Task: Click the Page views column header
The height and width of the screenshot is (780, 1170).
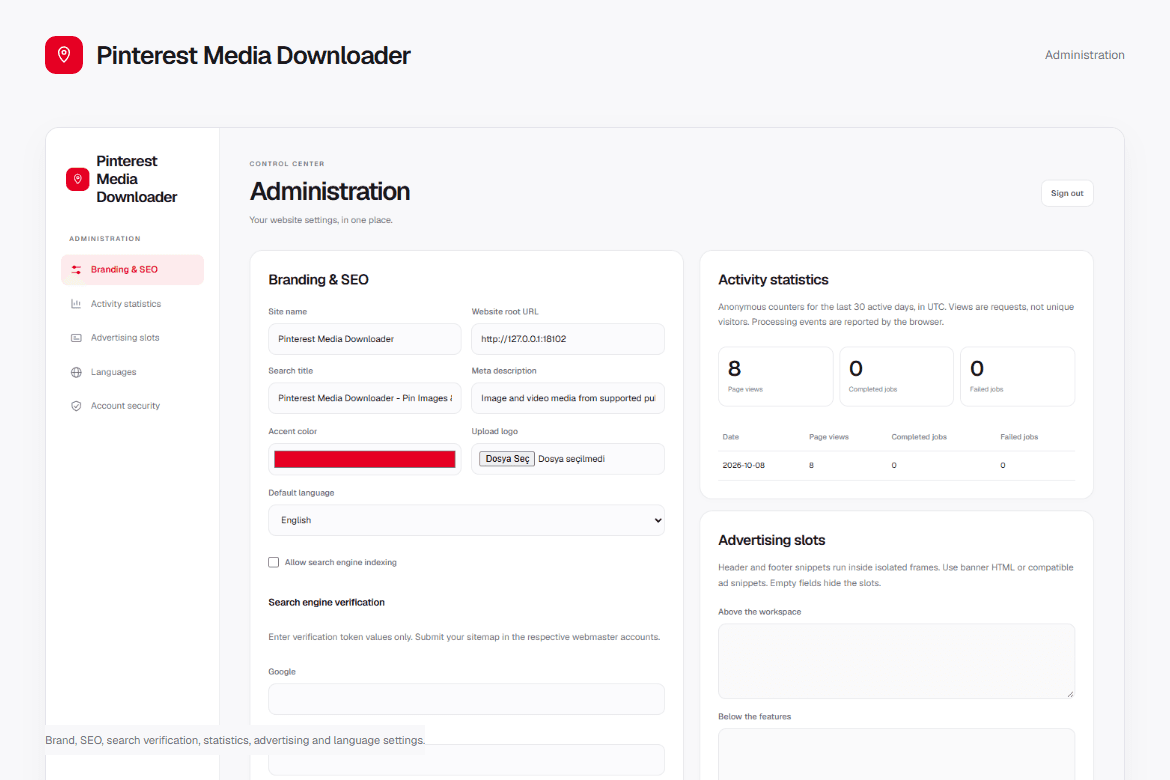Action: [828, 437]
